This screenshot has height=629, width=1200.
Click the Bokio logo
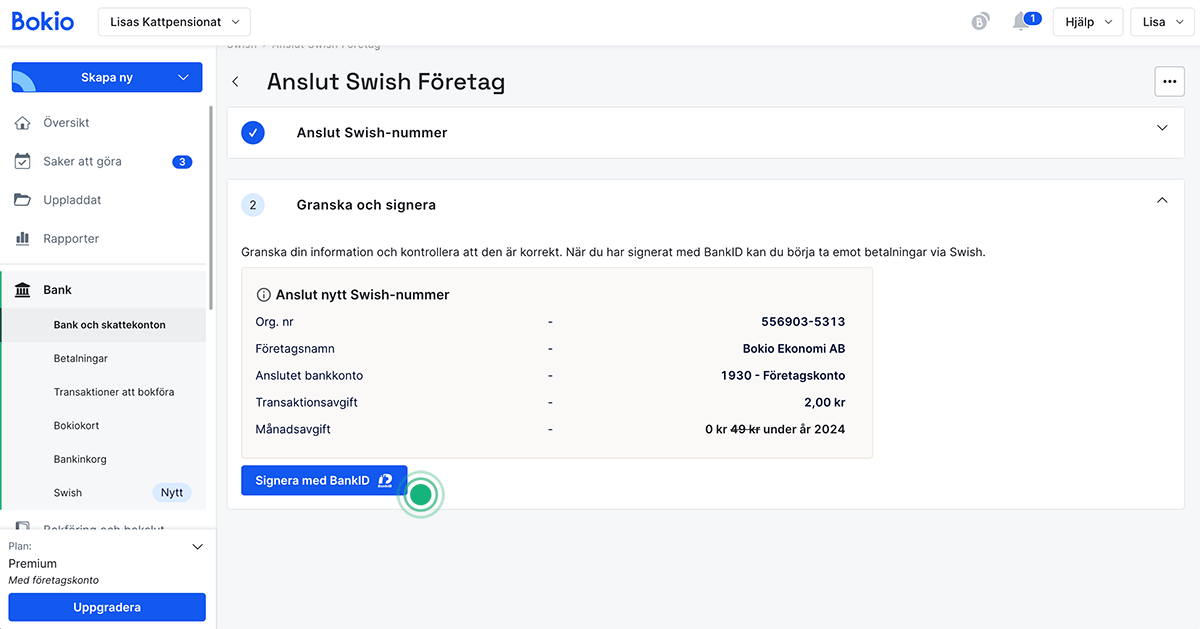click(42, 21)
